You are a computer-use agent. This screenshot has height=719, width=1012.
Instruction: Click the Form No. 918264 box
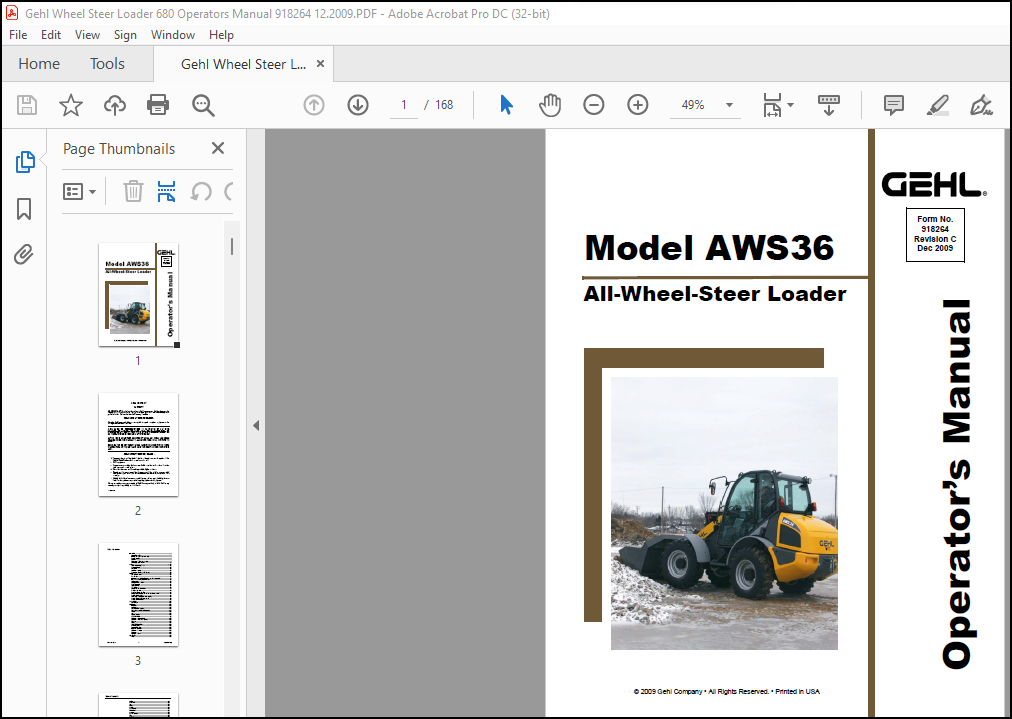point(935,235)
